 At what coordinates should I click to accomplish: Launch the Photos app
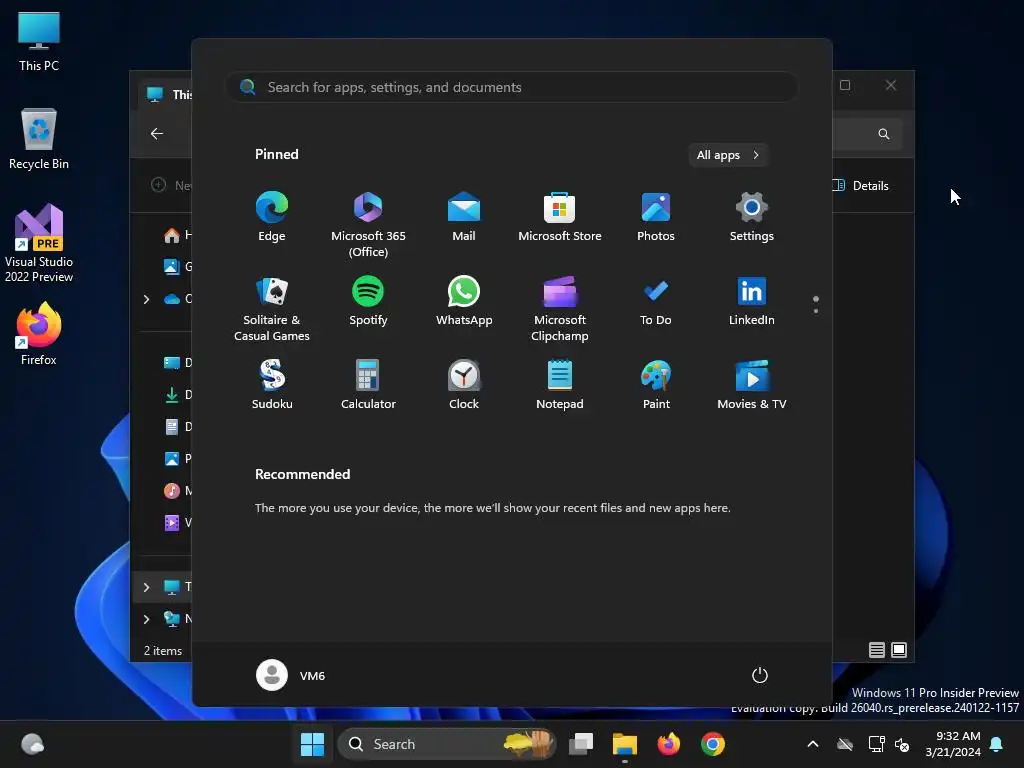656,217
